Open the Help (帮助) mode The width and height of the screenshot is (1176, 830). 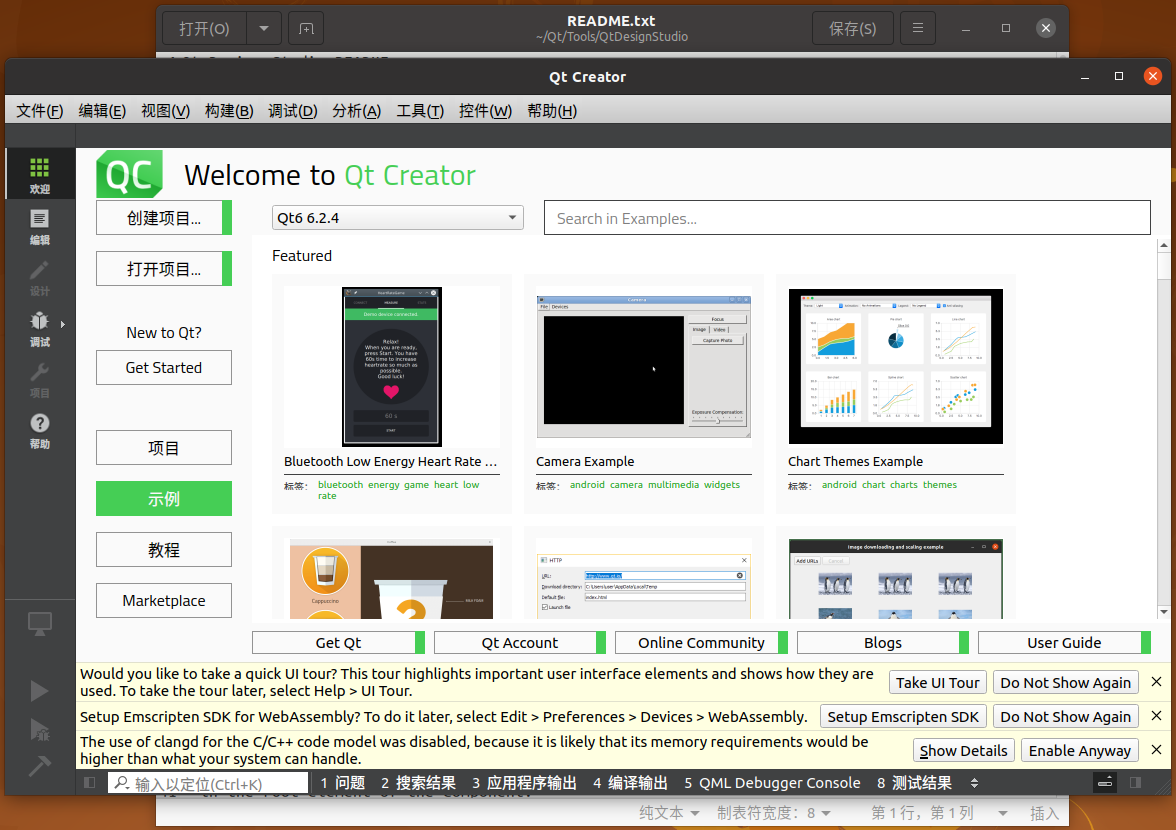pyautogui.click(x=40, y=430)
